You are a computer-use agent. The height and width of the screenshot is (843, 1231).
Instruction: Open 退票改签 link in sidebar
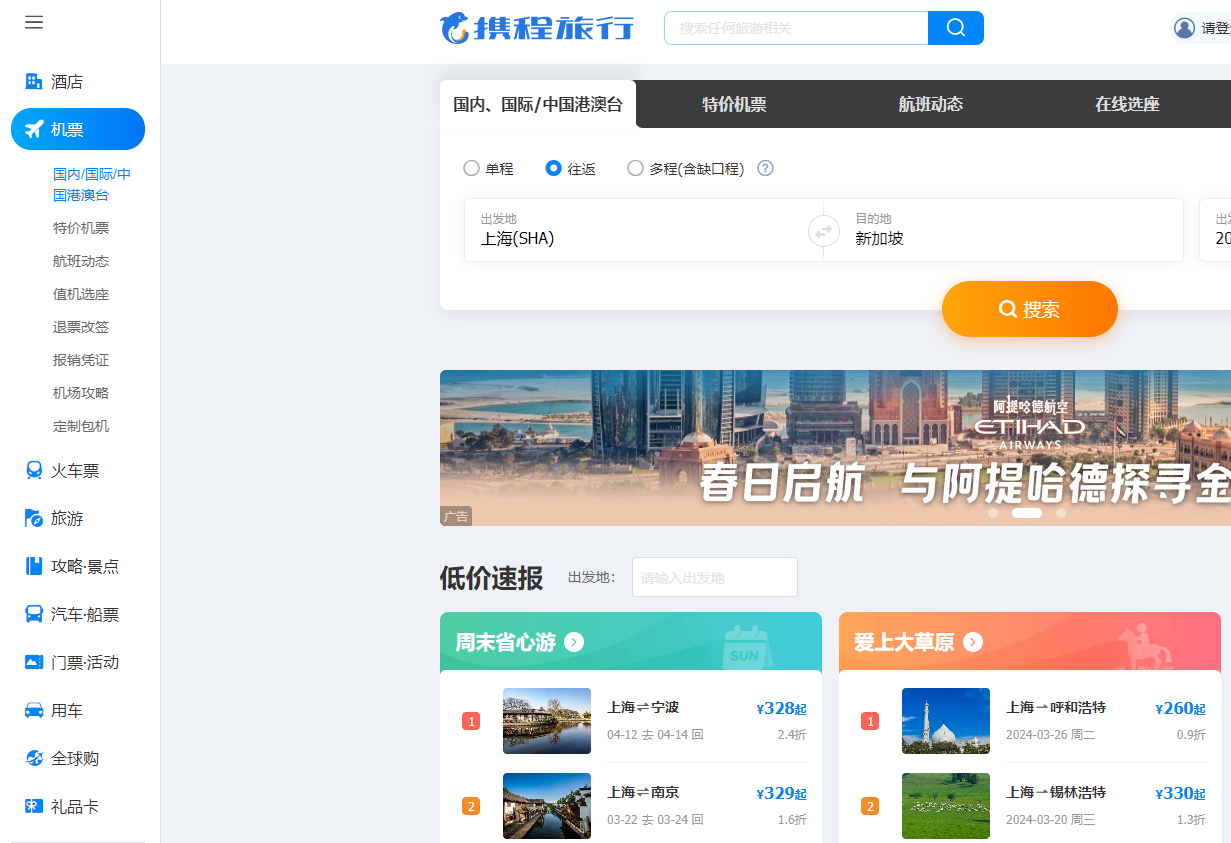coord(81,327)
